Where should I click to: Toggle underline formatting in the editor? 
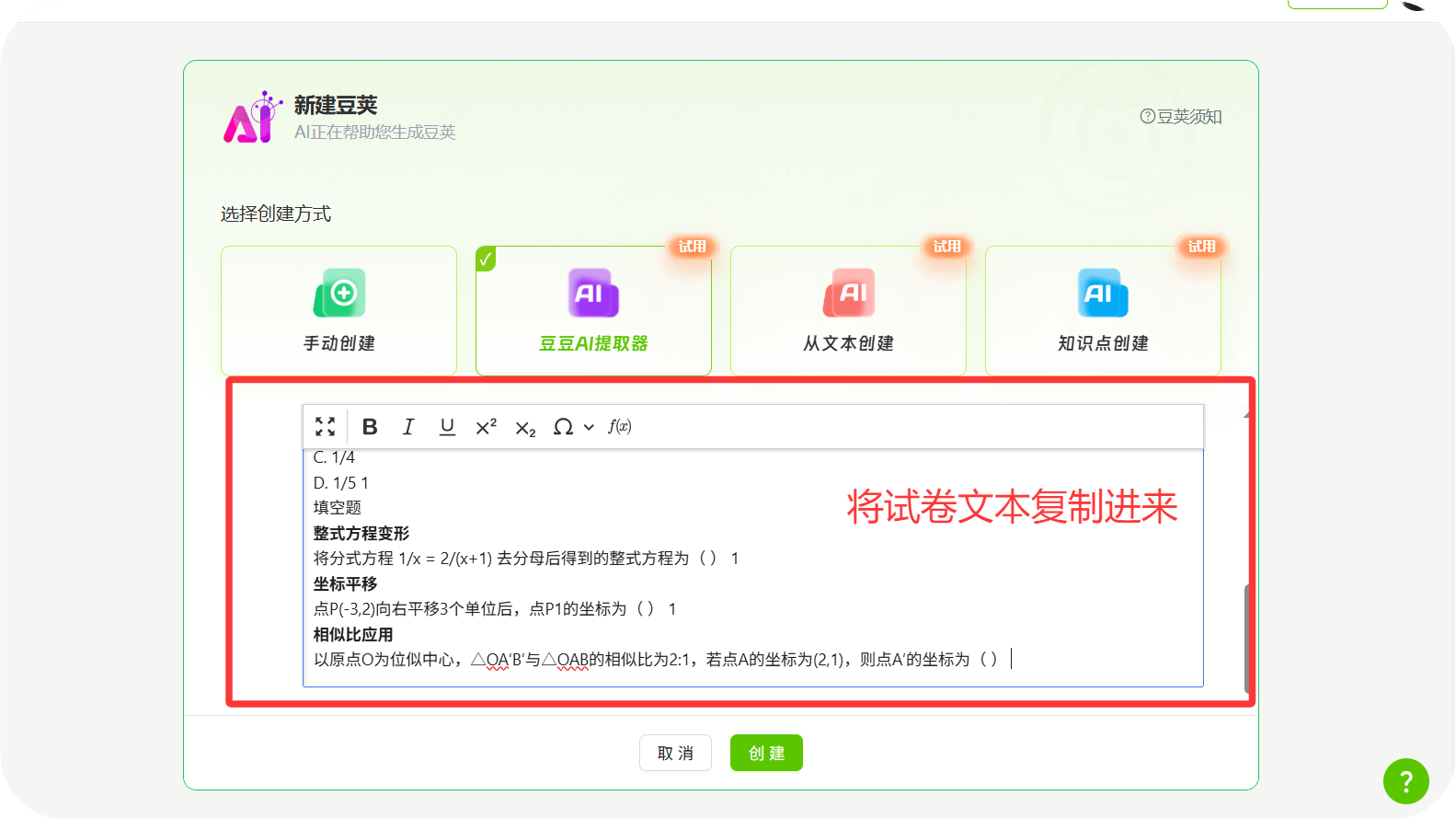[447, 426]
